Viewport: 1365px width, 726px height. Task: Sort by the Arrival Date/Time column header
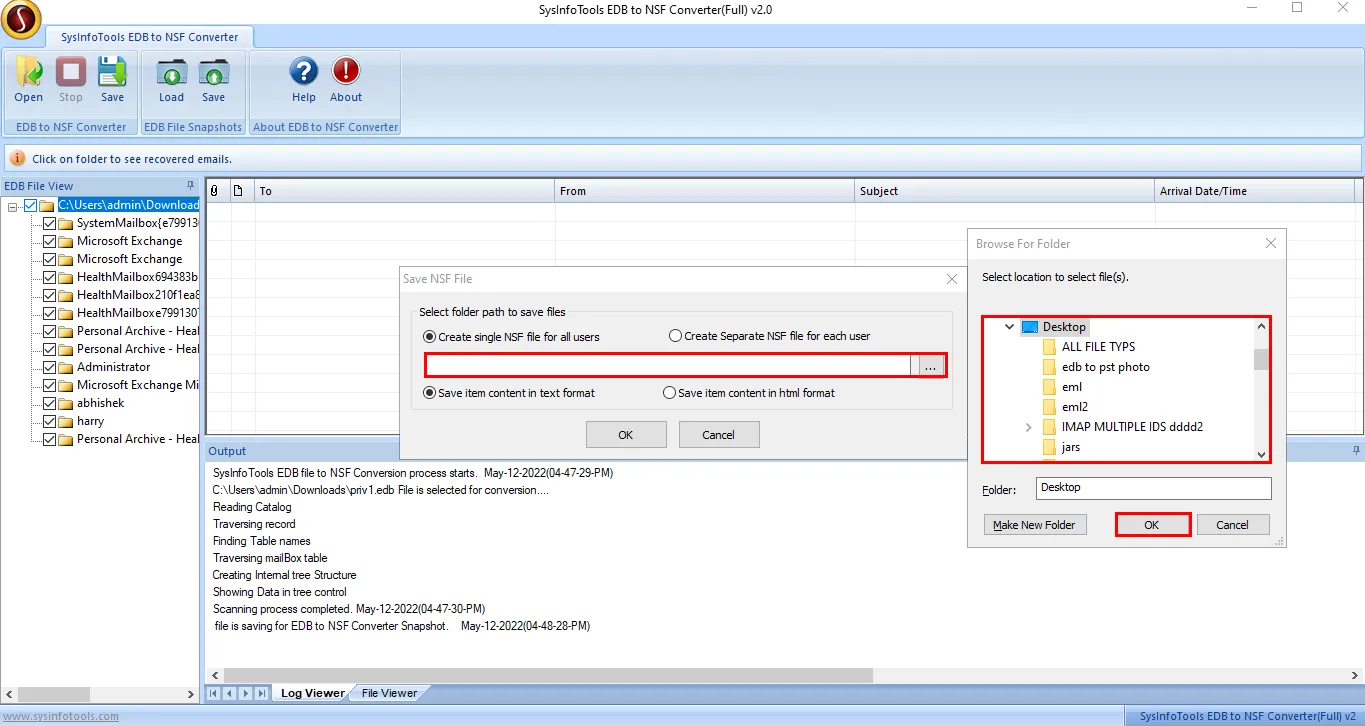(1254, 191)
